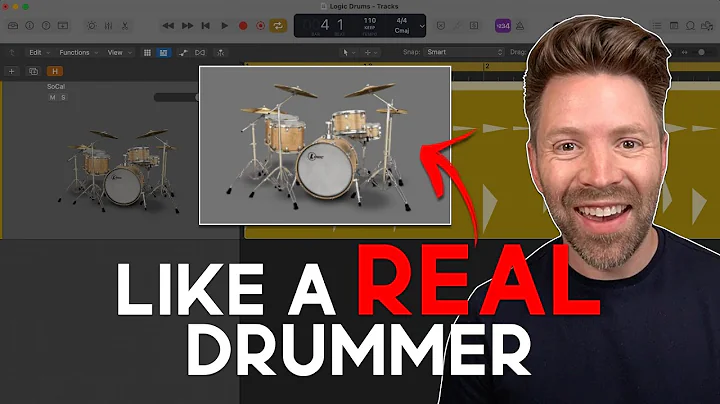This screenshot has width=720, height=404.
Task: Click the Rewind transport button
Action: (x=168, y=26)
